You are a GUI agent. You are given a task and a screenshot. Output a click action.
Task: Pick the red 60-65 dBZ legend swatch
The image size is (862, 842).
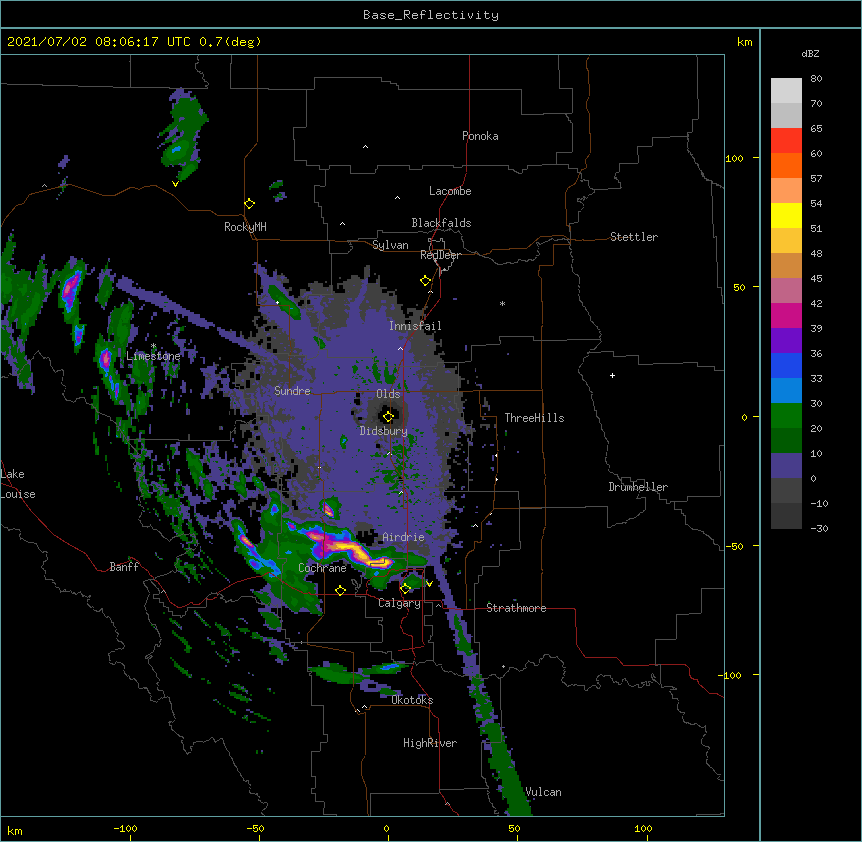pos(786,141)
